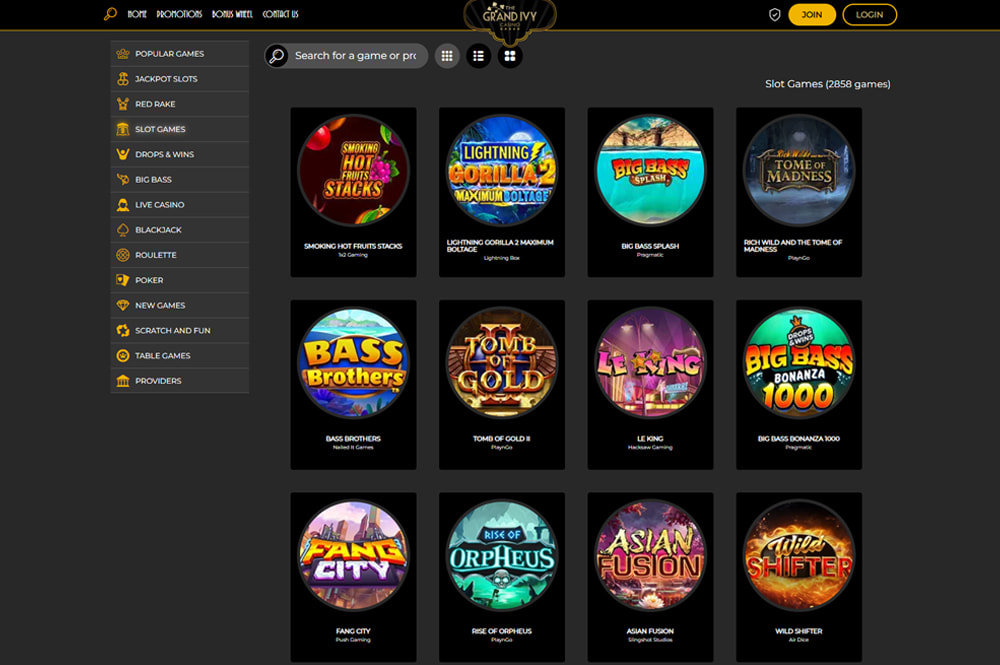Open Big Bass Bonanza 1000 thumbnail

(799, 363)
